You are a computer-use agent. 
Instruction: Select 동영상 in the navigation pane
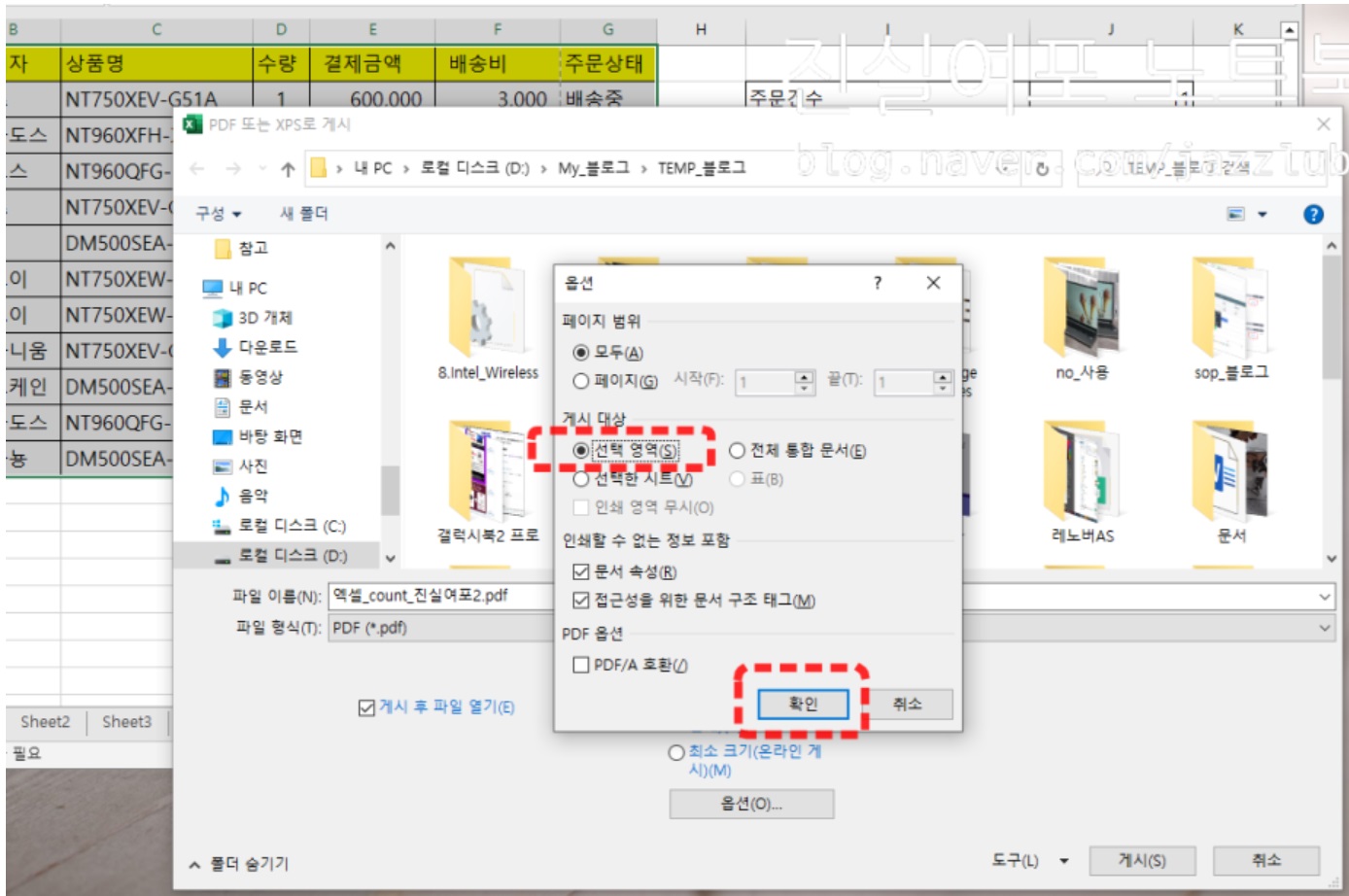(x=249, y=377)
